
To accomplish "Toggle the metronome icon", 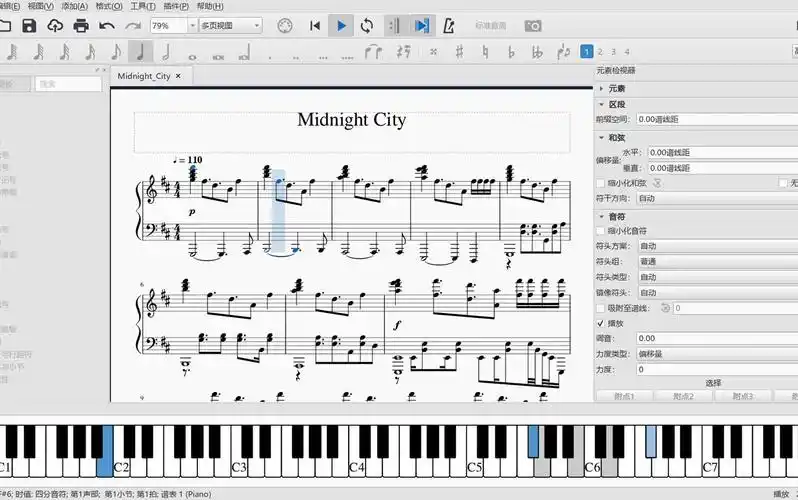I will 448,25.
